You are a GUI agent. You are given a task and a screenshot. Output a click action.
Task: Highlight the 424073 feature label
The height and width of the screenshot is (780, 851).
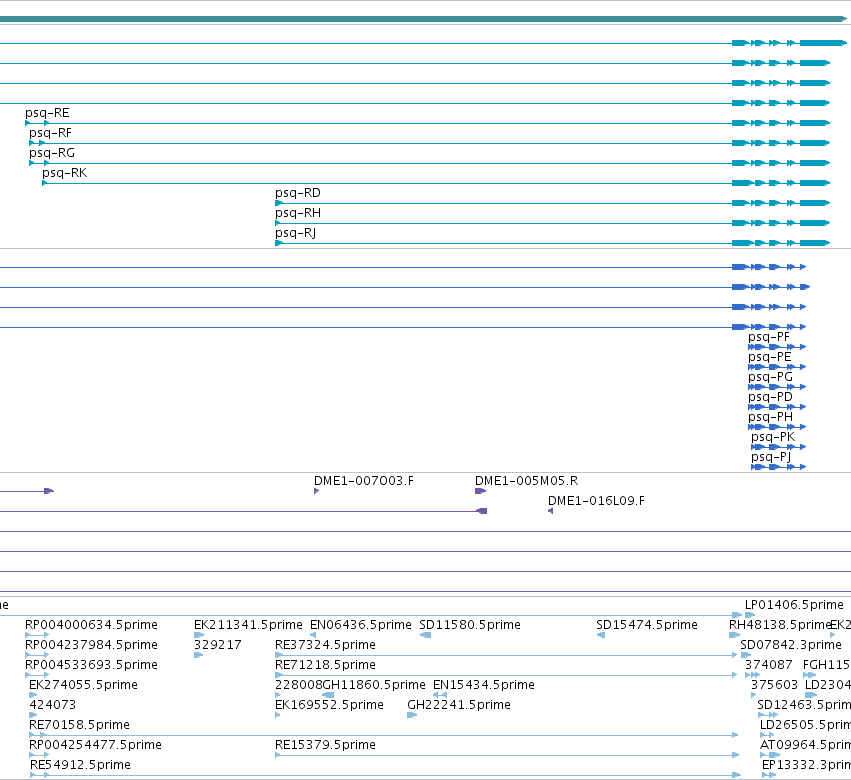tap(53, 706)
